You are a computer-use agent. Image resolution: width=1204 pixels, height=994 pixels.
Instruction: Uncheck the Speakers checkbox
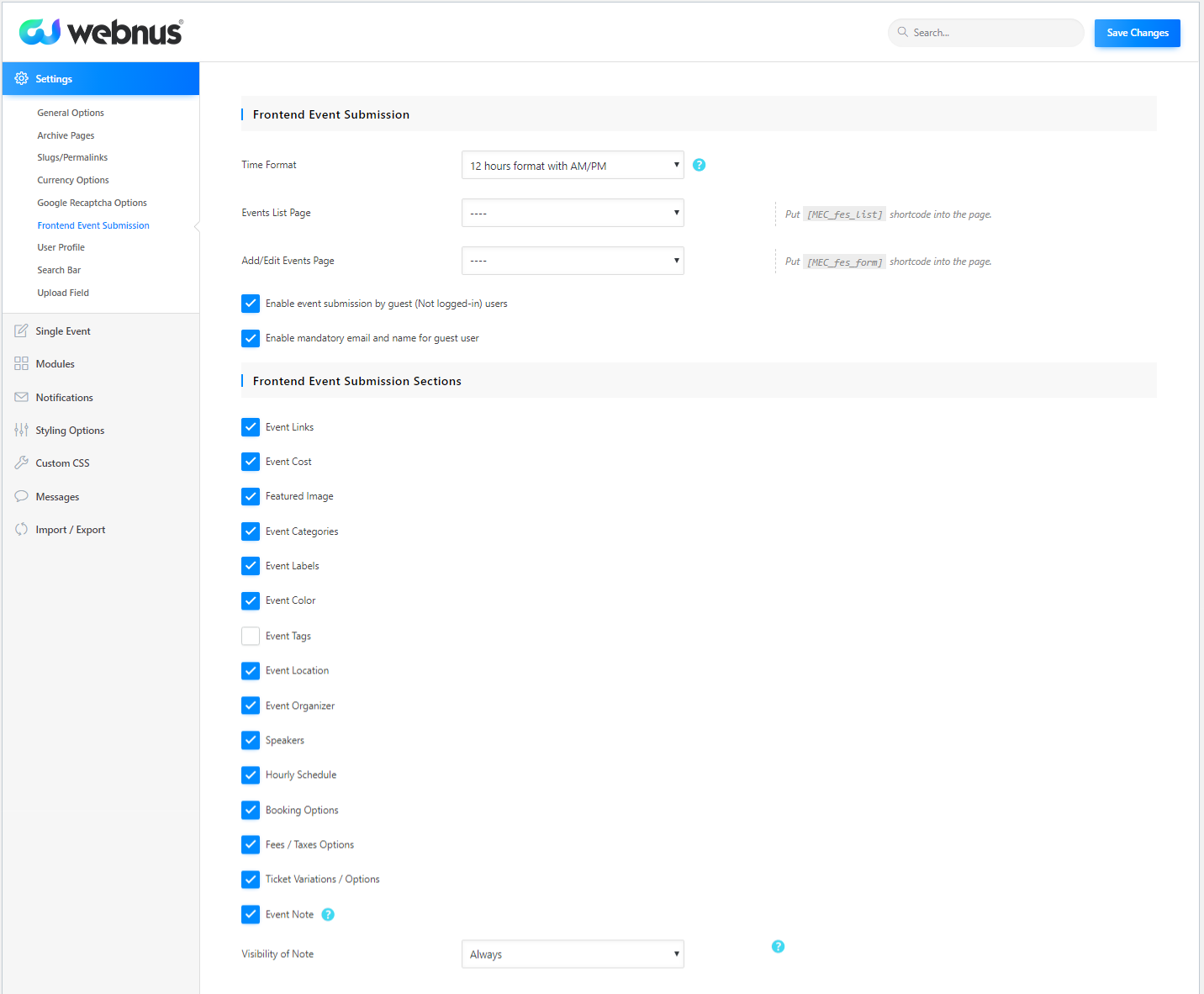[x=251, y=740]
